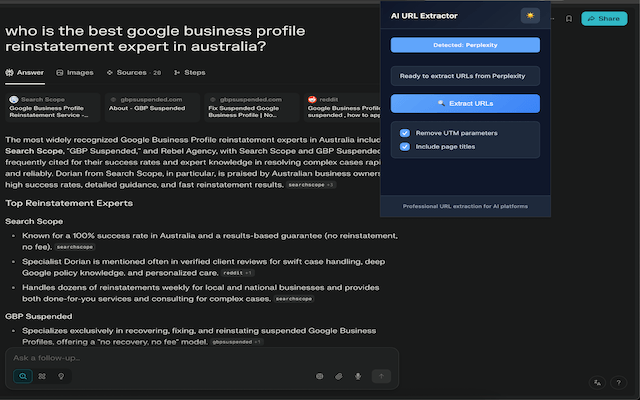The image size is (640, 400).
Task: Select the Labs mode icon in follow-up bar
Action: tap(42, 376)
